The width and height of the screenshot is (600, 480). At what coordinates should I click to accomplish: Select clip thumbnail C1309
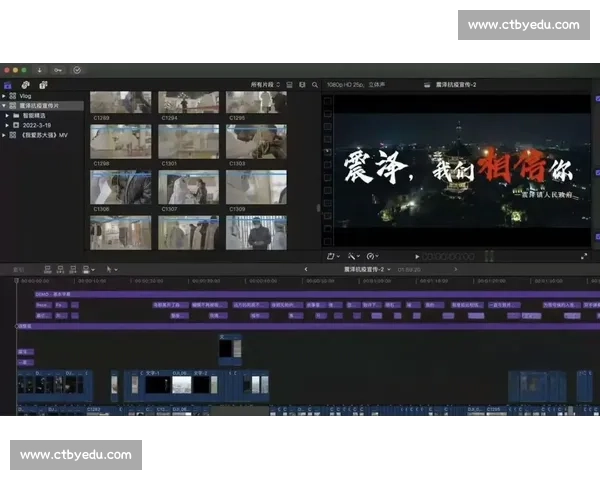pyautogui.click(x=256, y=187)
